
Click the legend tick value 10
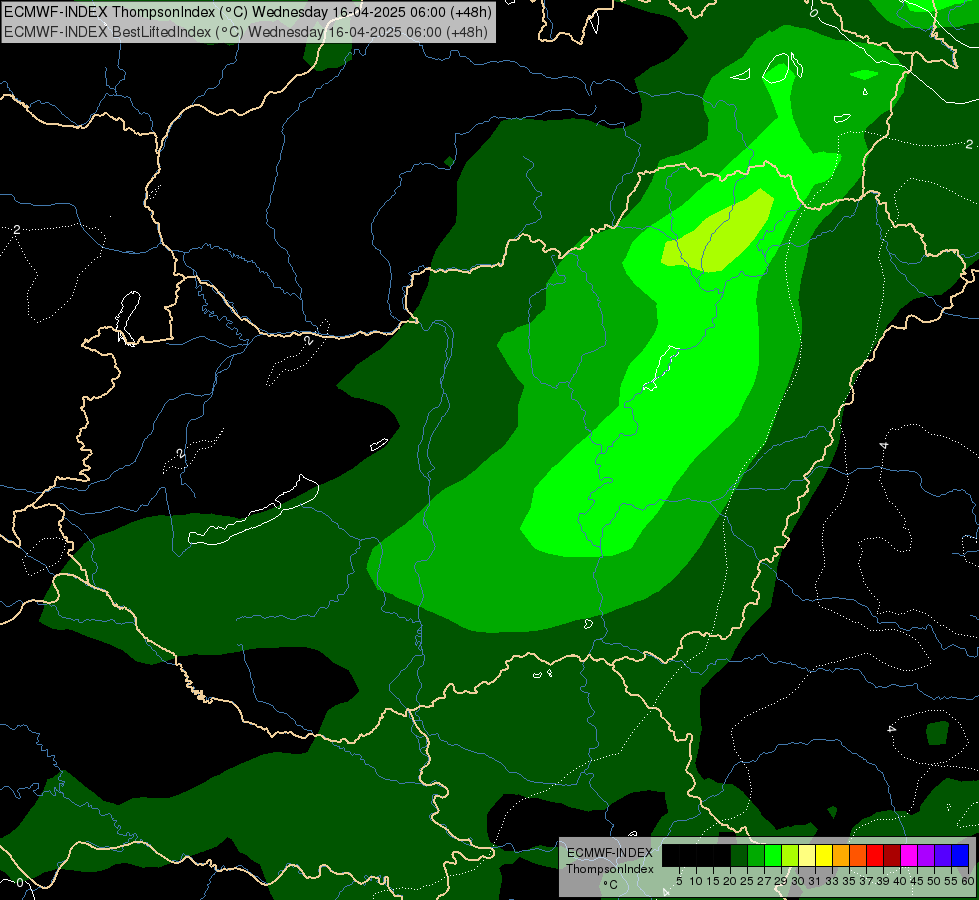696,881
